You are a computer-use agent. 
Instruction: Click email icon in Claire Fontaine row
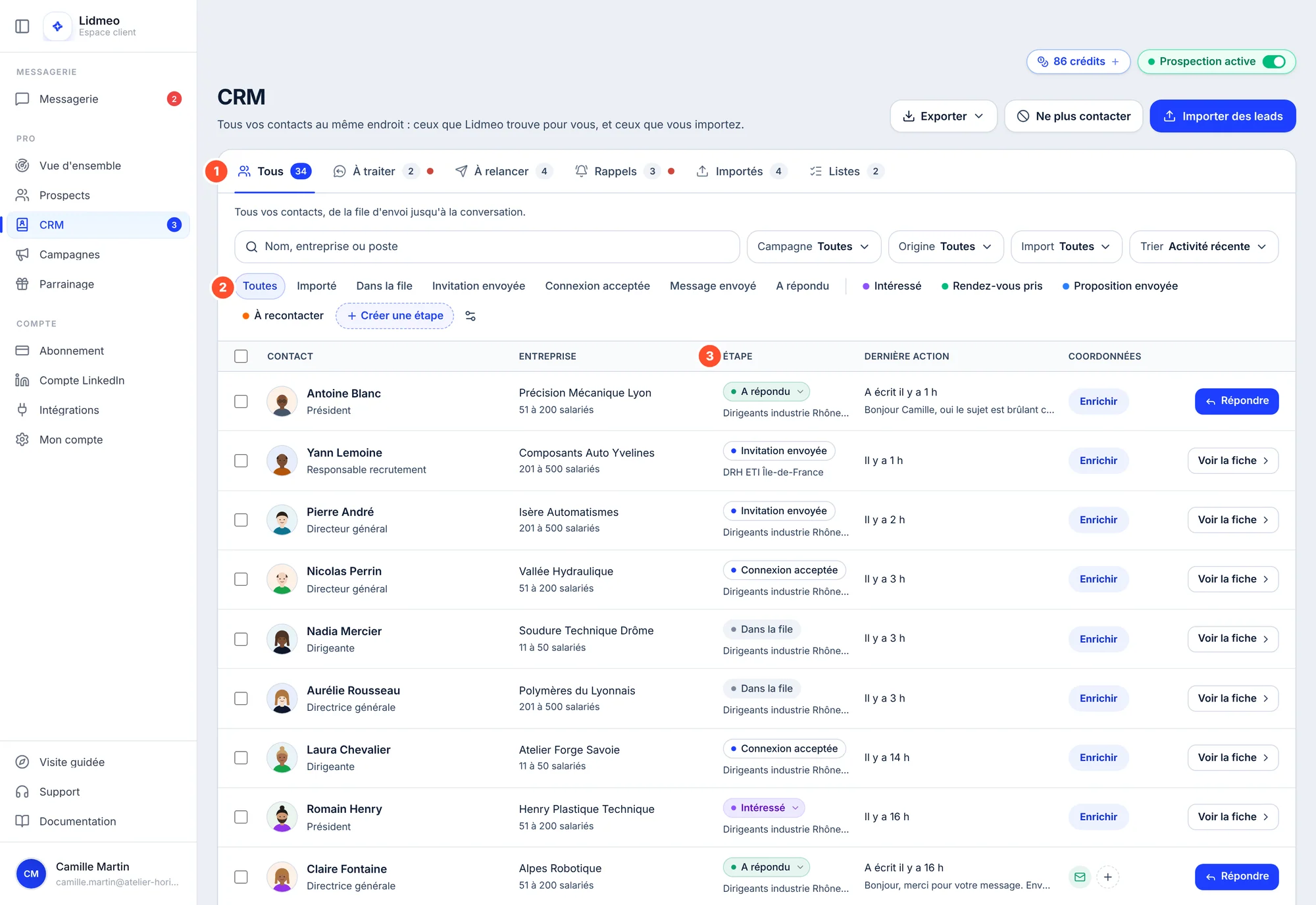1080,877
